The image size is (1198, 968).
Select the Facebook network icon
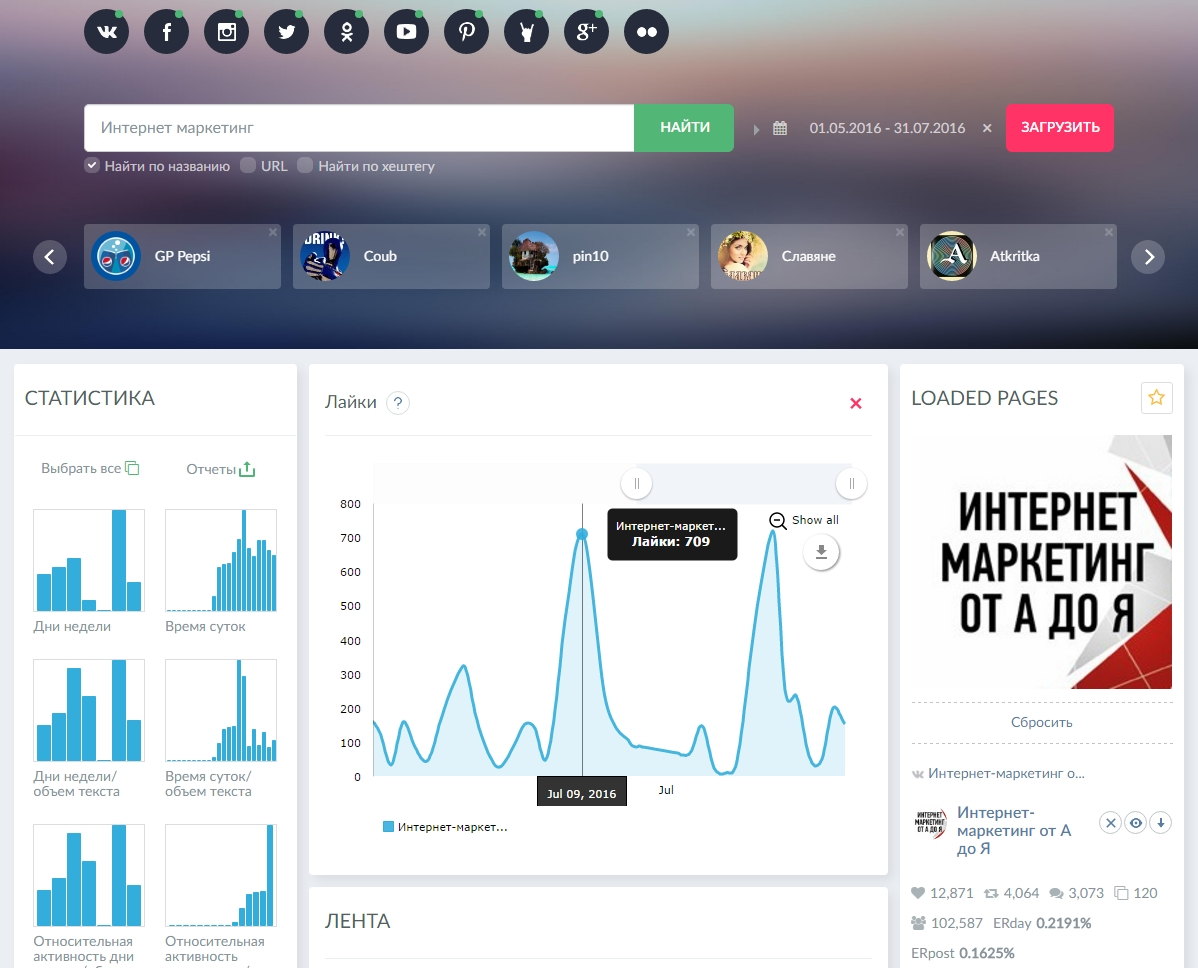point(167,32)
